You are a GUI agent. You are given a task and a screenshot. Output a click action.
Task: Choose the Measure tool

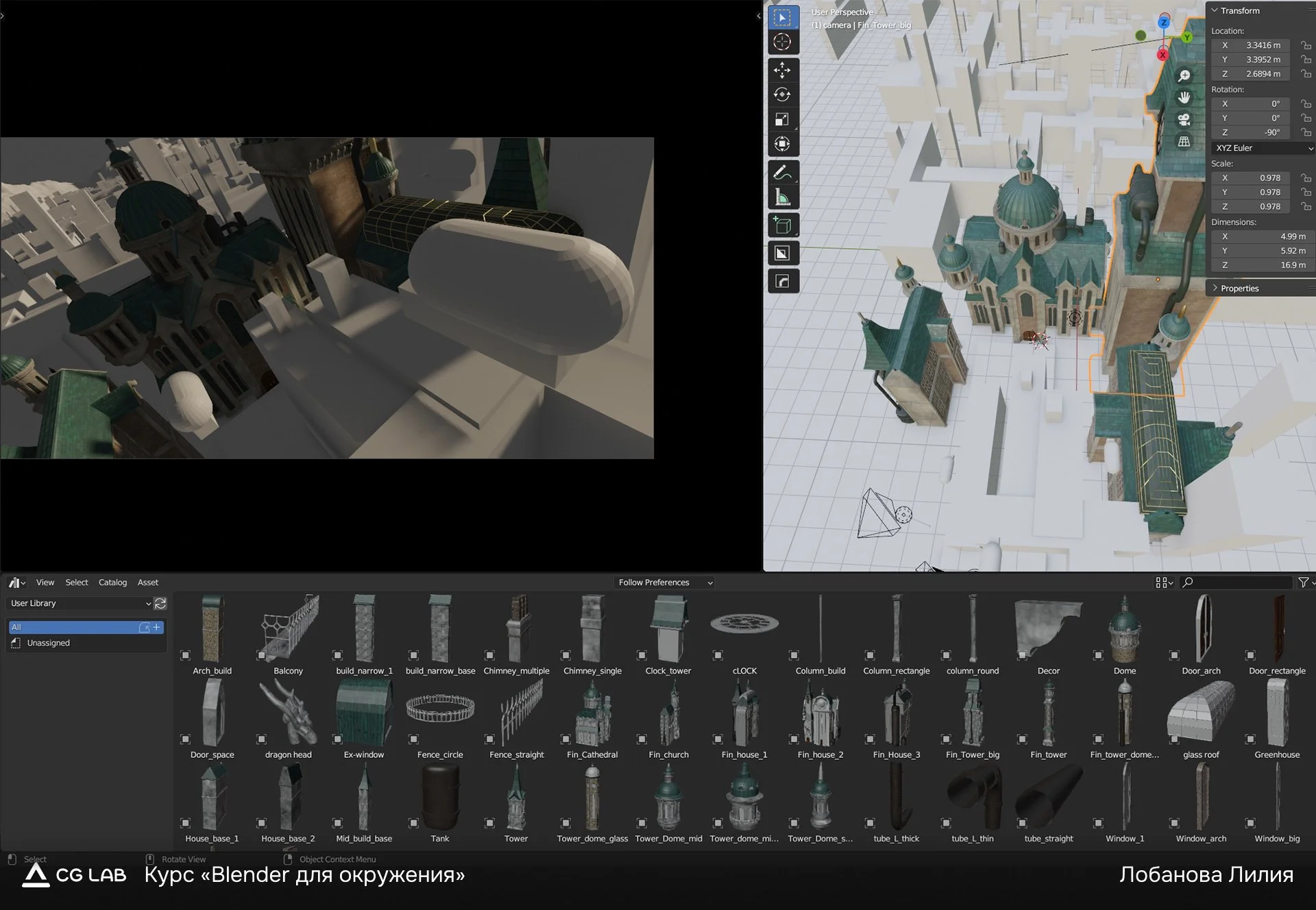pyautogui.click(x=782, y=198)
